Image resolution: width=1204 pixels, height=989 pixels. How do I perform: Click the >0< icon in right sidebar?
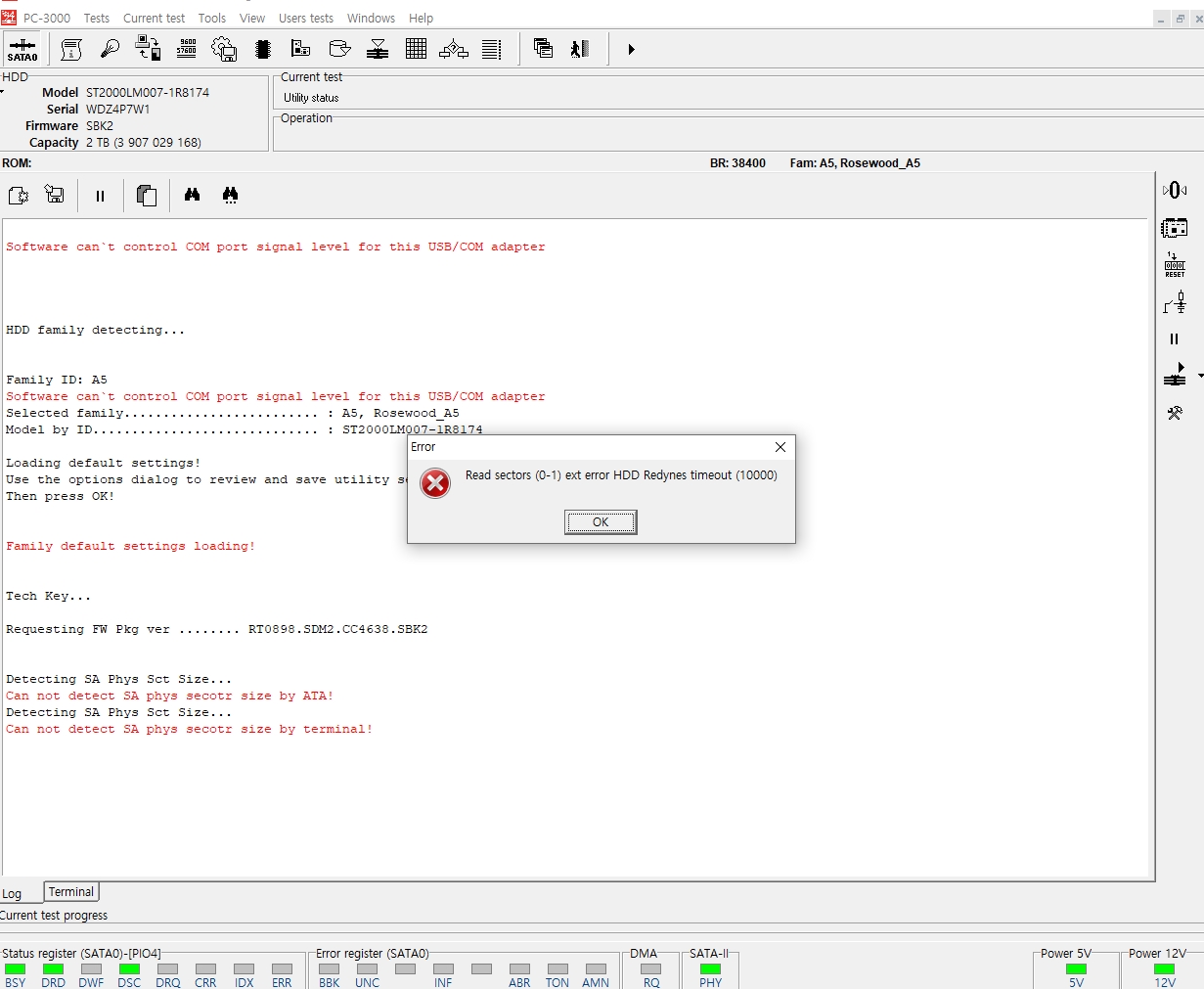1175,190
